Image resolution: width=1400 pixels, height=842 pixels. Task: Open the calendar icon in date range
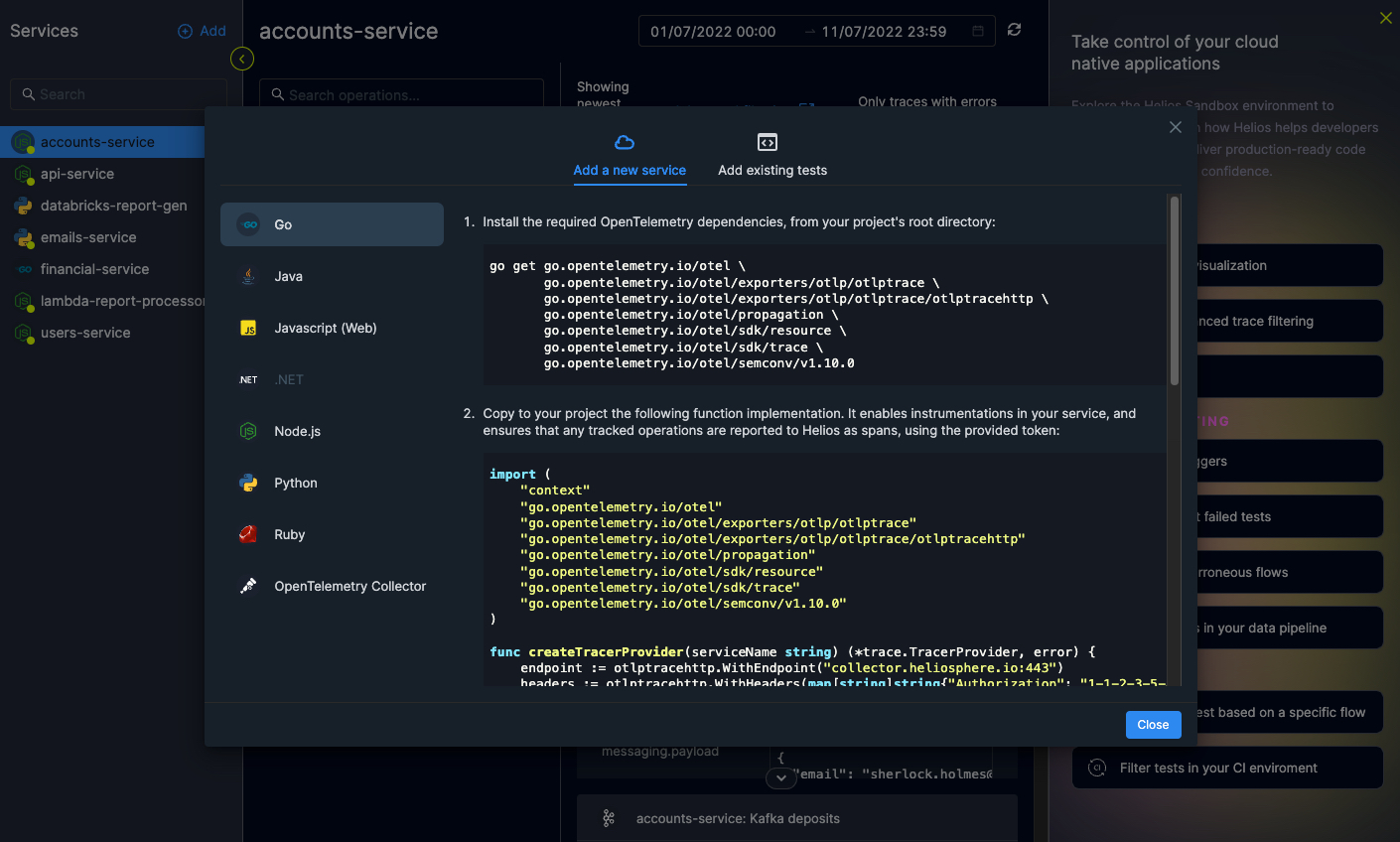(x=978, y=32)
